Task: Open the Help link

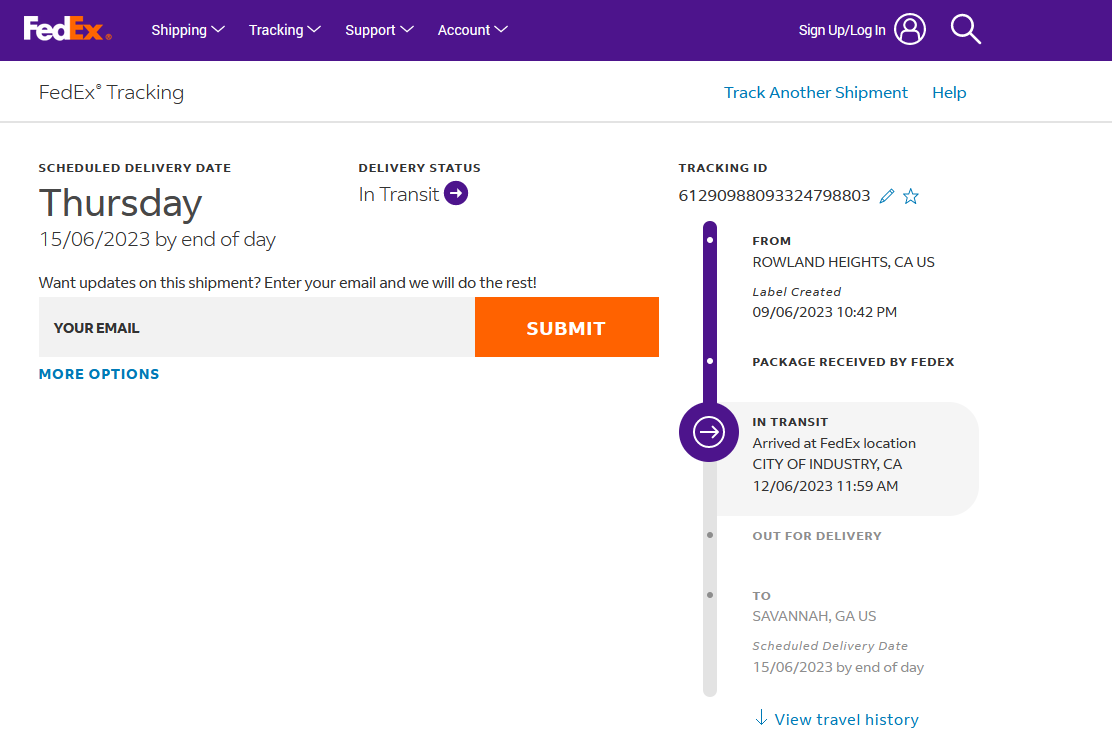Action: (x=949, y=93)
